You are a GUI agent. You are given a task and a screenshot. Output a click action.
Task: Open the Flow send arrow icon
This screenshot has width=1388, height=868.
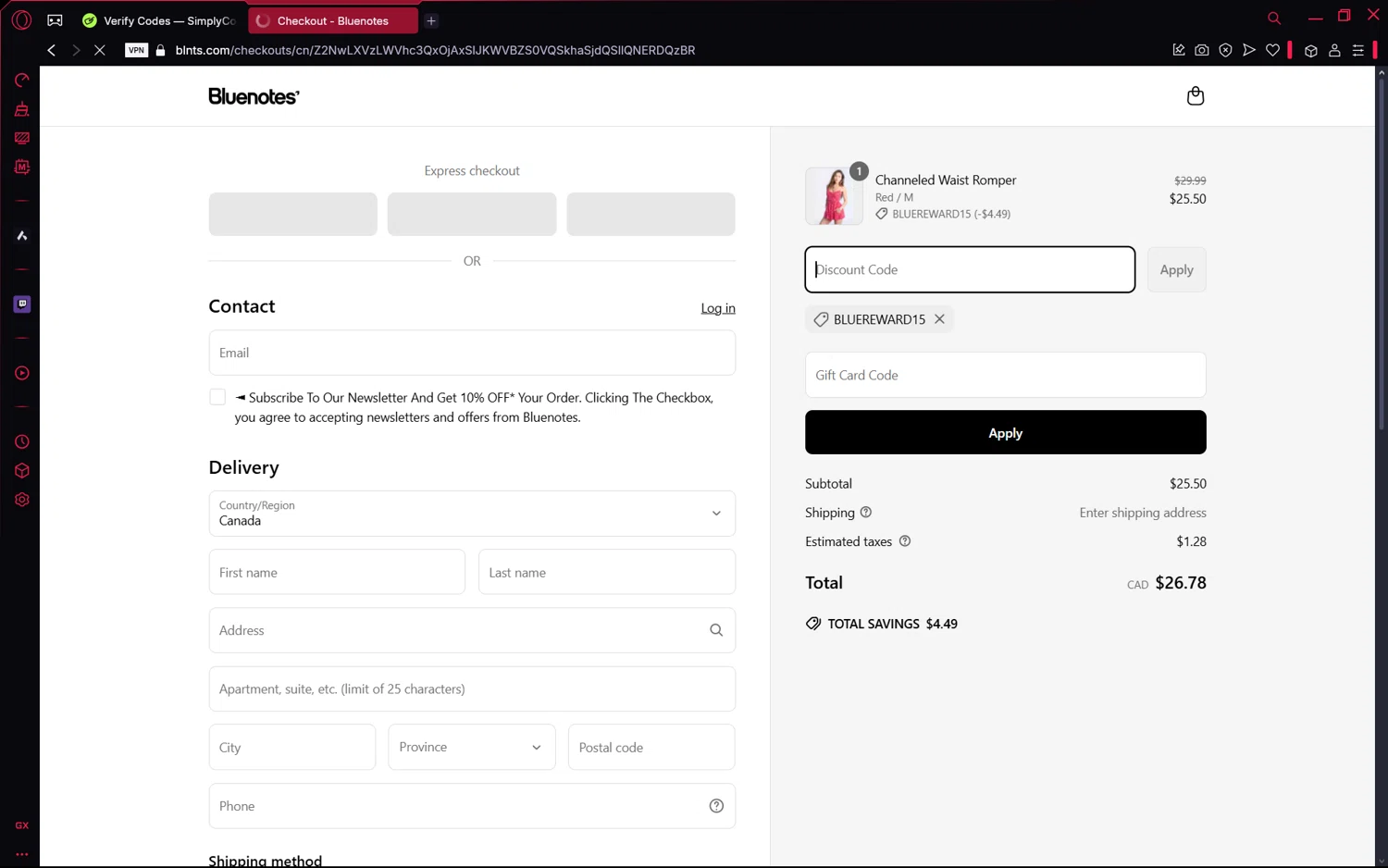[x=1249, y=50]
